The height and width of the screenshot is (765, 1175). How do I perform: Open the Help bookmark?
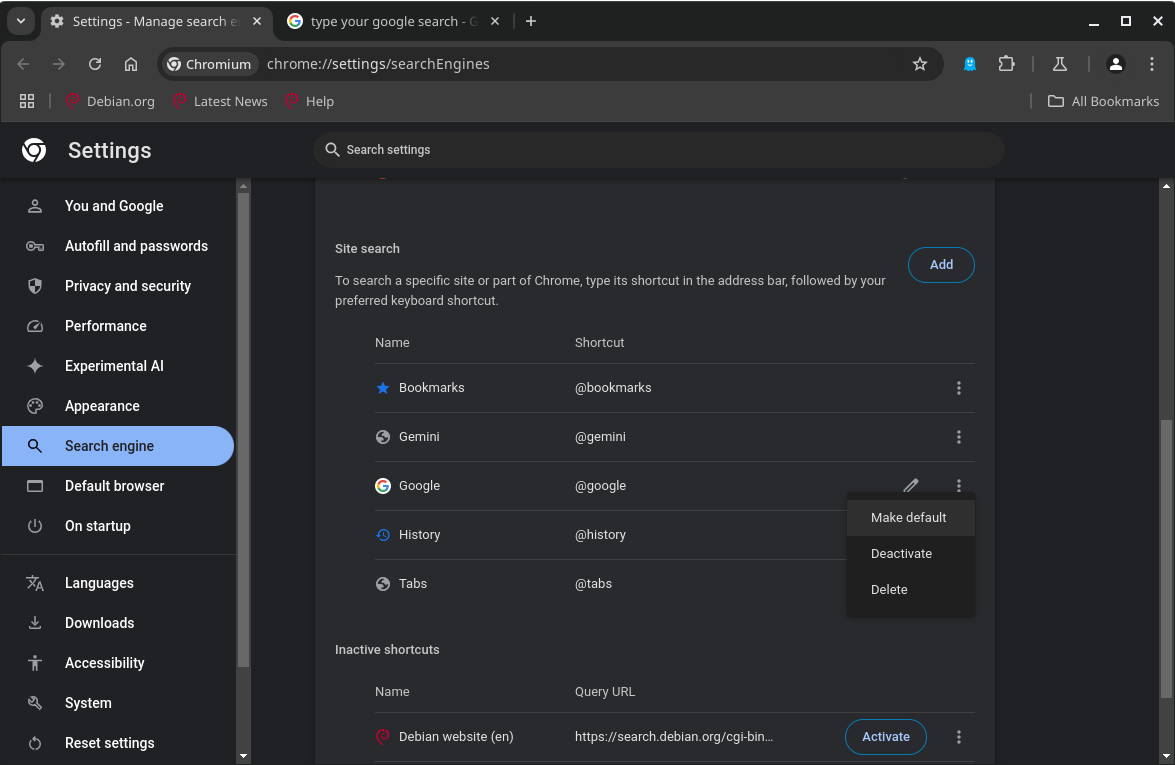tap(309, 101)
